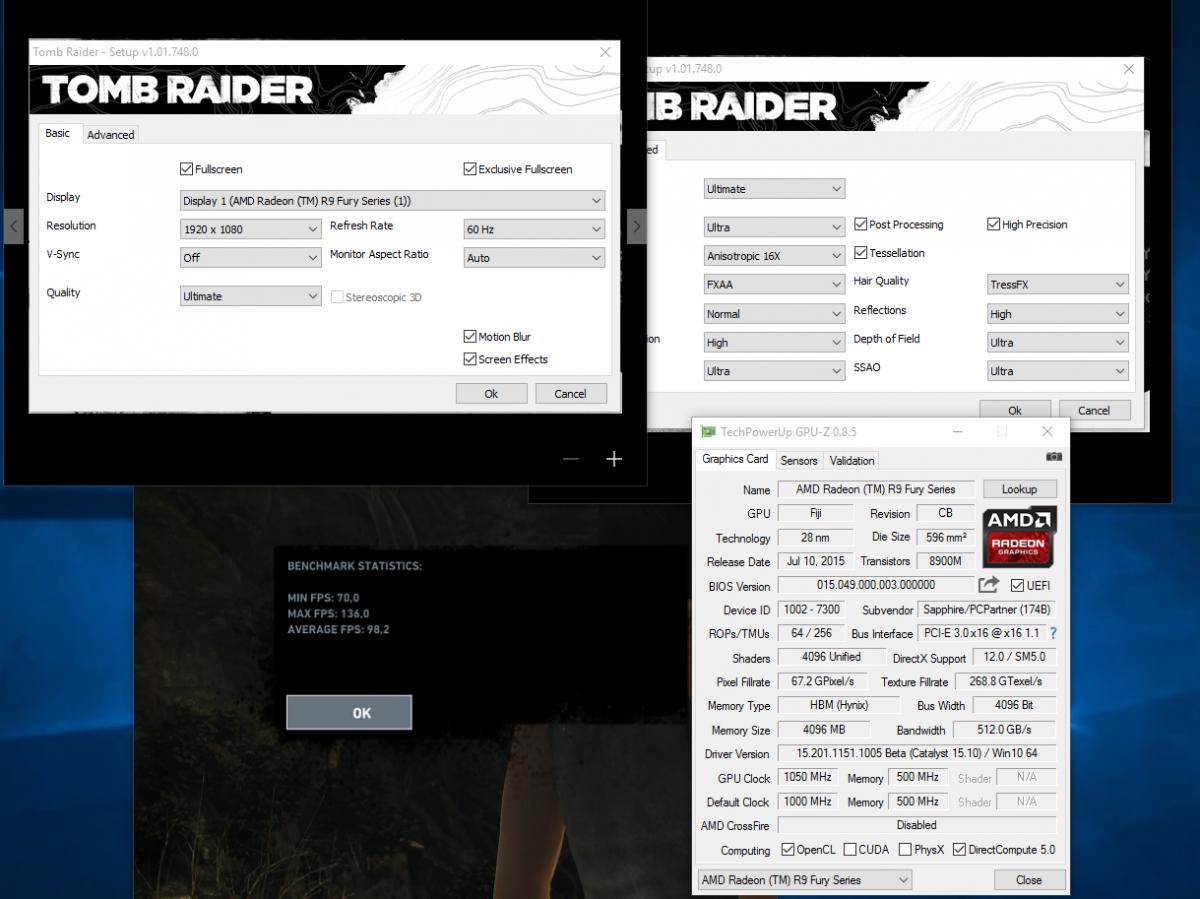Click the Close button in GPU-Z
The width and height of the screenshot is (1200, 899).
click(1028, 880)
